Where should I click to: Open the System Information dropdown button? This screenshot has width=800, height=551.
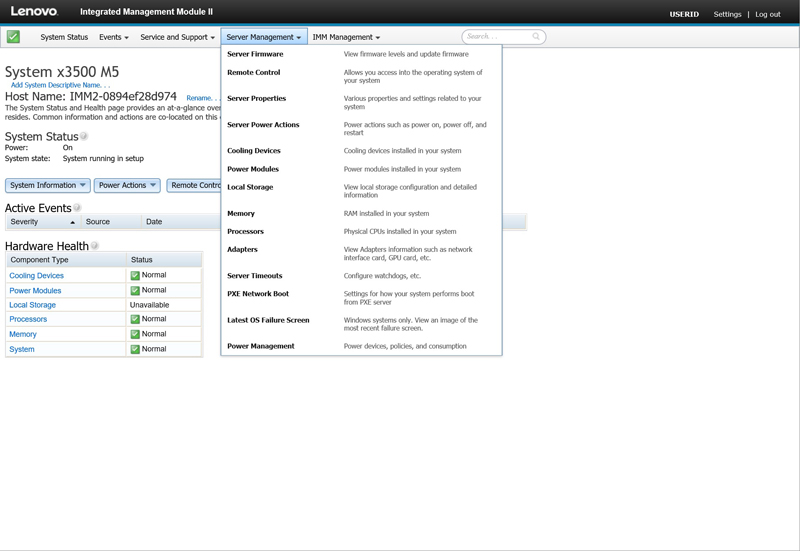pos(48,185)
